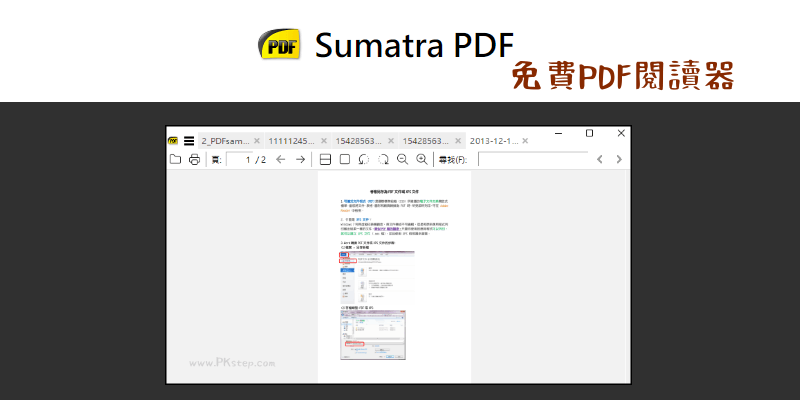Viewport: 800px width, 400px height.
Task: Open a file with the folder icon
Action: point(175,159)
